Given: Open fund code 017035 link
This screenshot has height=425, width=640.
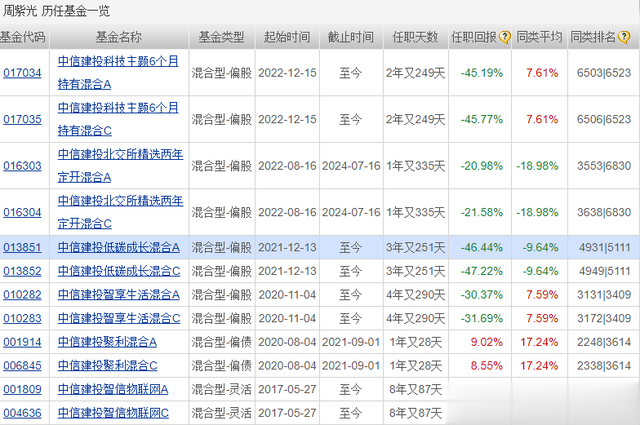Looking at the screenshot, I should [22, 120].
